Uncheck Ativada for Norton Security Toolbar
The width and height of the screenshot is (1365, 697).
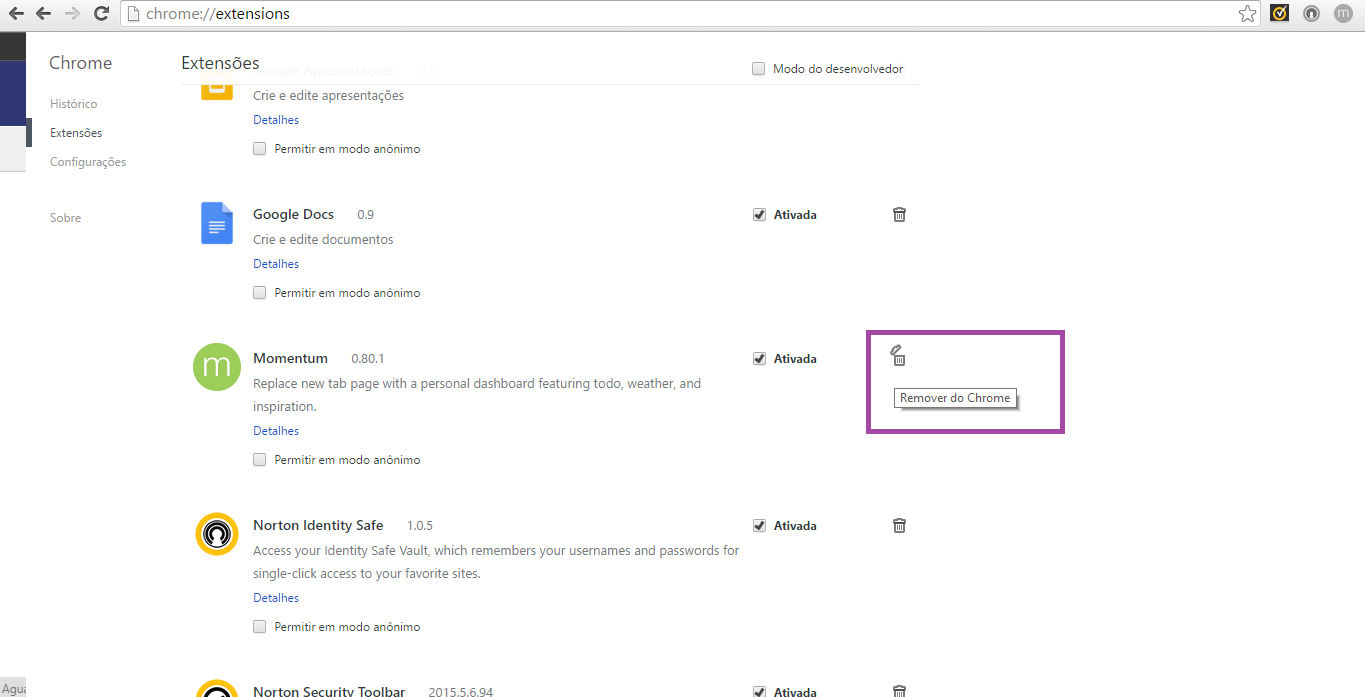pos(759,691)
